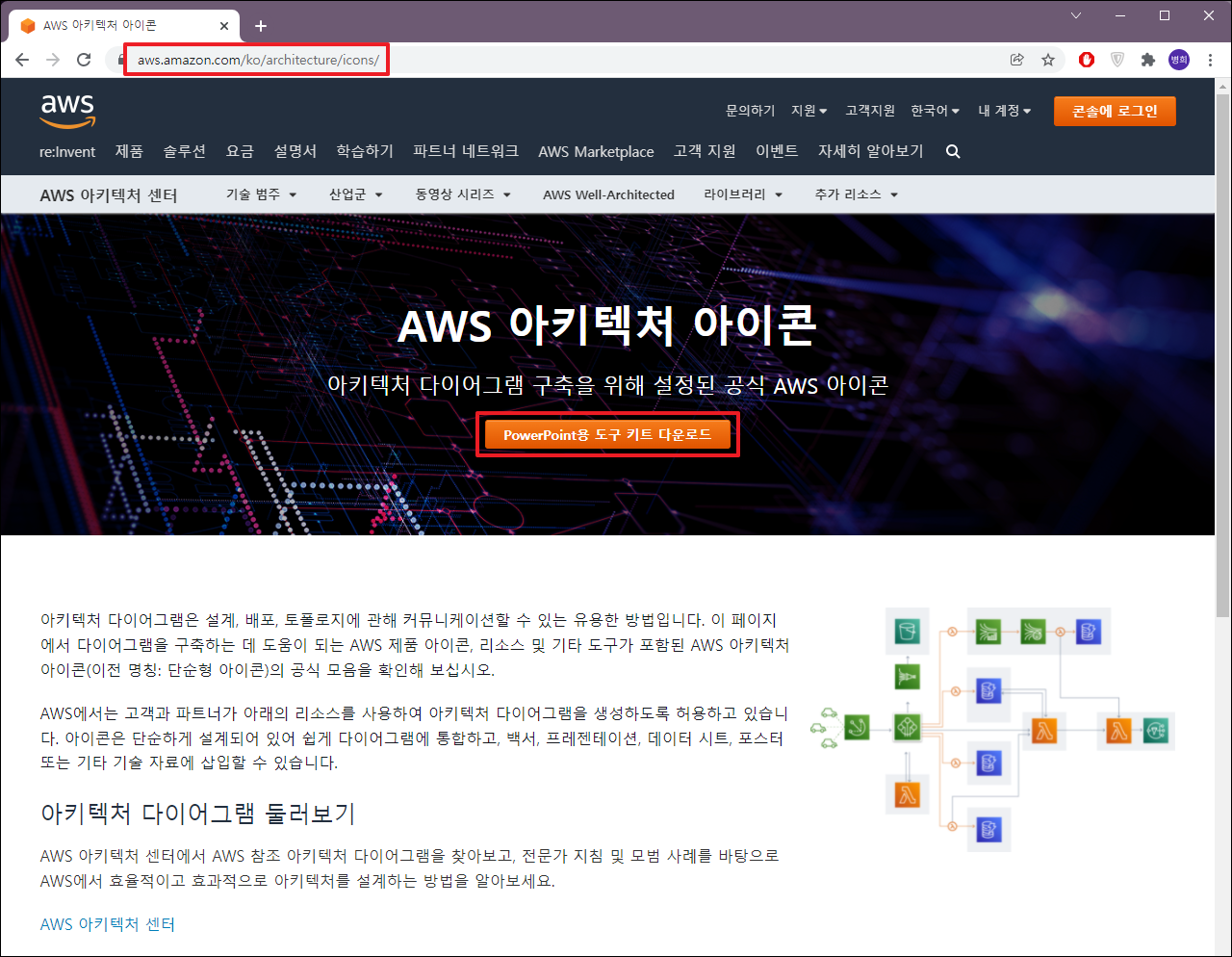The height and width of the screenshot is (957, 1232).
Task: Close the AWS 아키텍처 아이콘 tab
Action: tap(224, 26)
